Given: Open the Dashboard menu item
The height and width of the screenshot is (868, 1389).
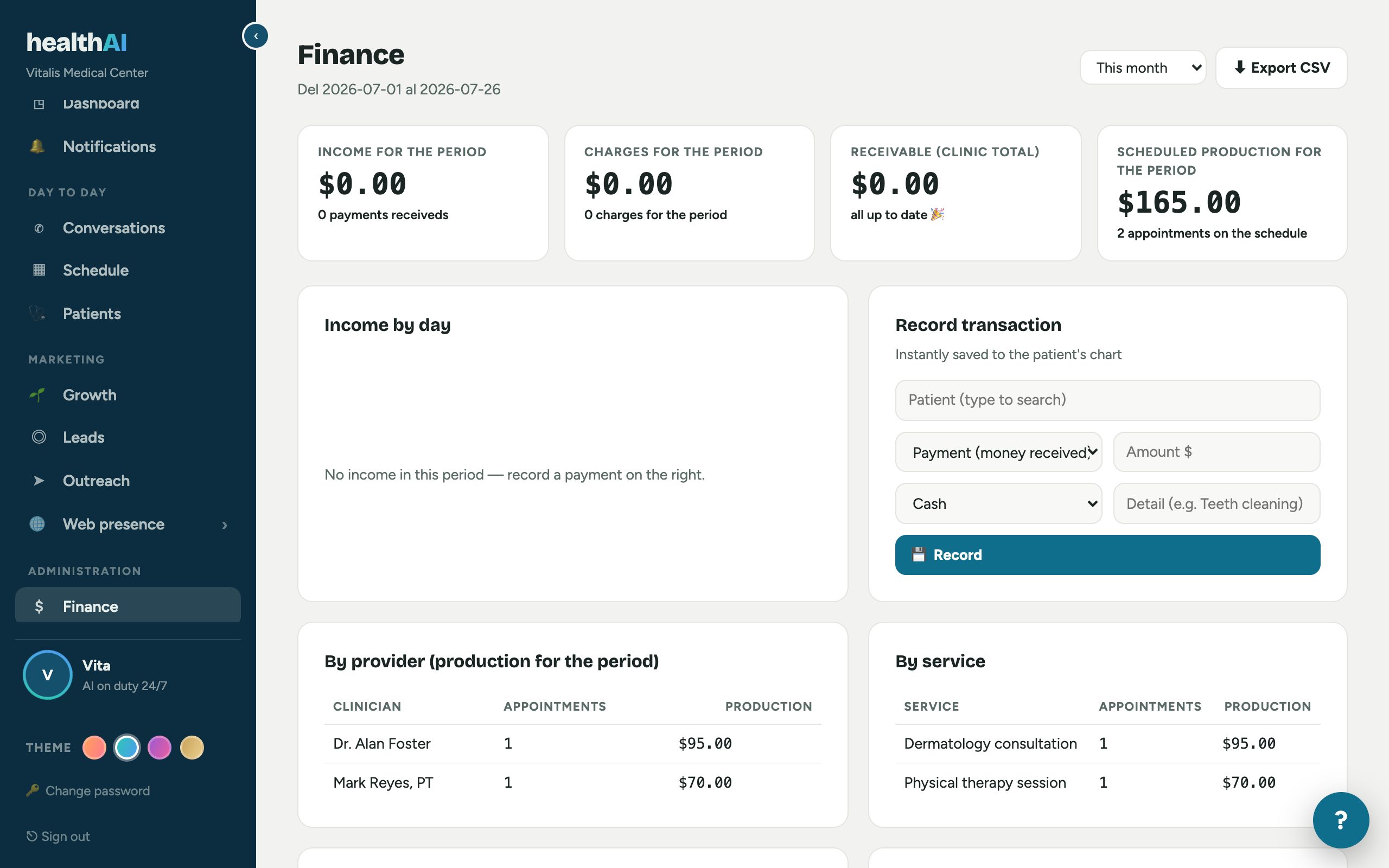Looking at the screenshot, I should click(128, 104).
